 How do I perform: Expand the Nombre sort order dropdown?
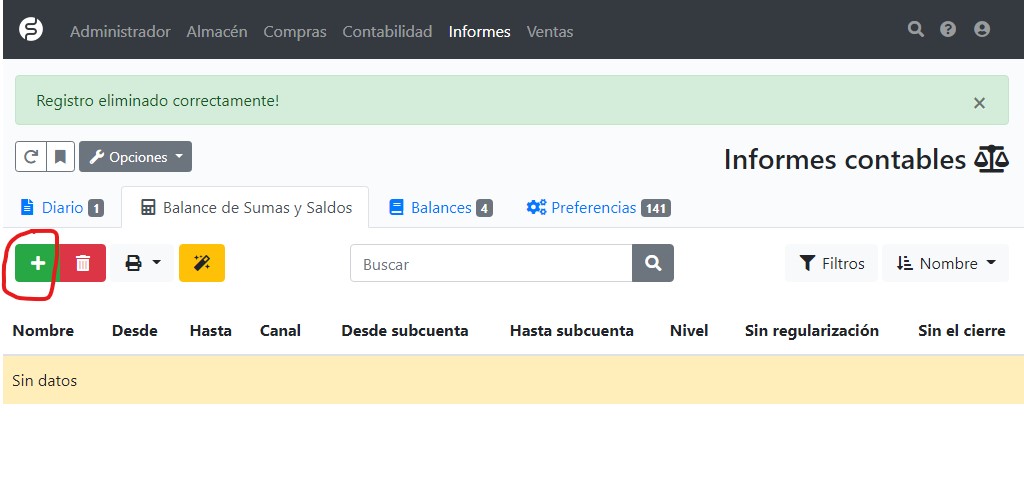[x=946, y=263]
